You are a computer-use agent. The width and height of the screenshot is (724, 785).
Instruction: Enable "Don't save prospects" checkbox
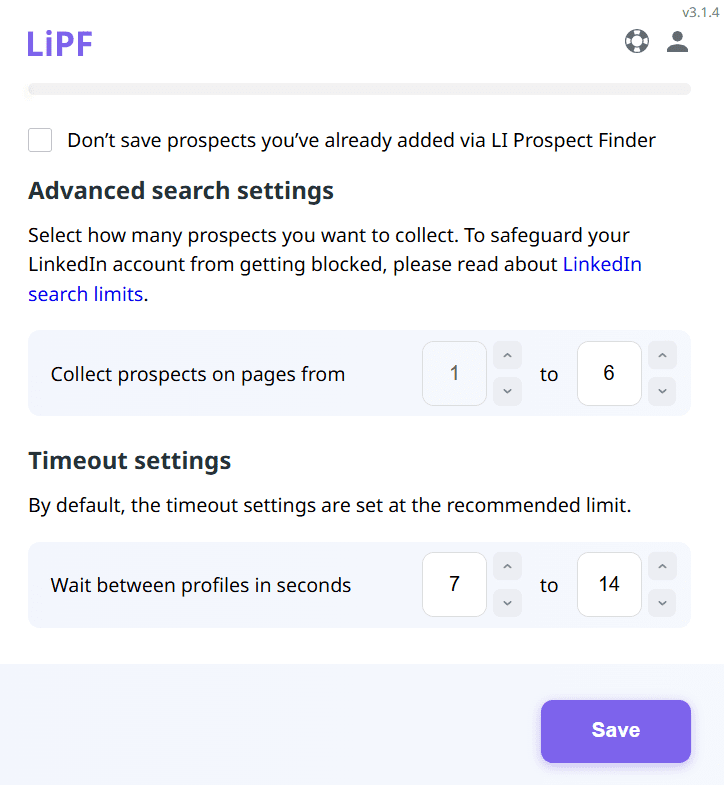pyautogui.click(x=40, y=140)
